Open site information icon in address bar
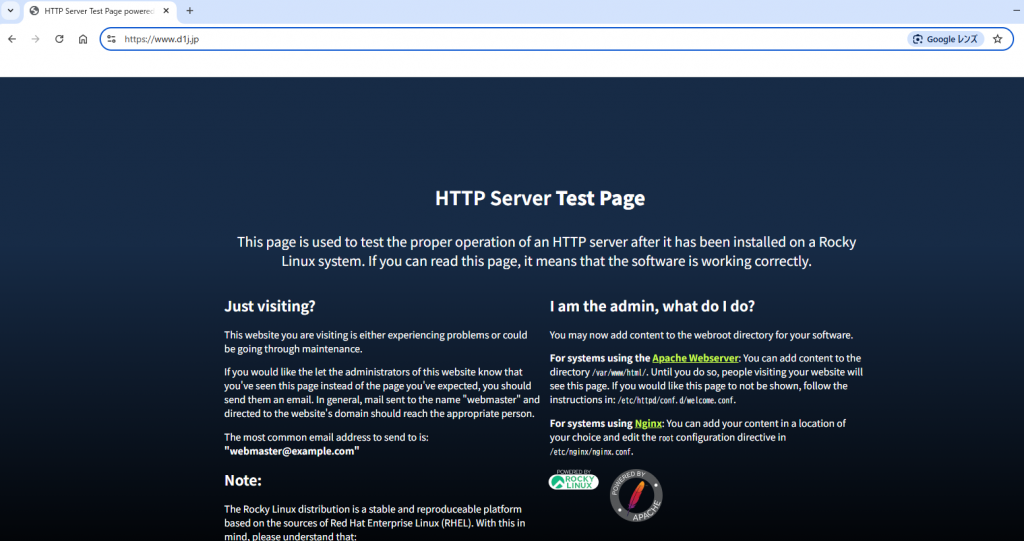 point(112,39)
